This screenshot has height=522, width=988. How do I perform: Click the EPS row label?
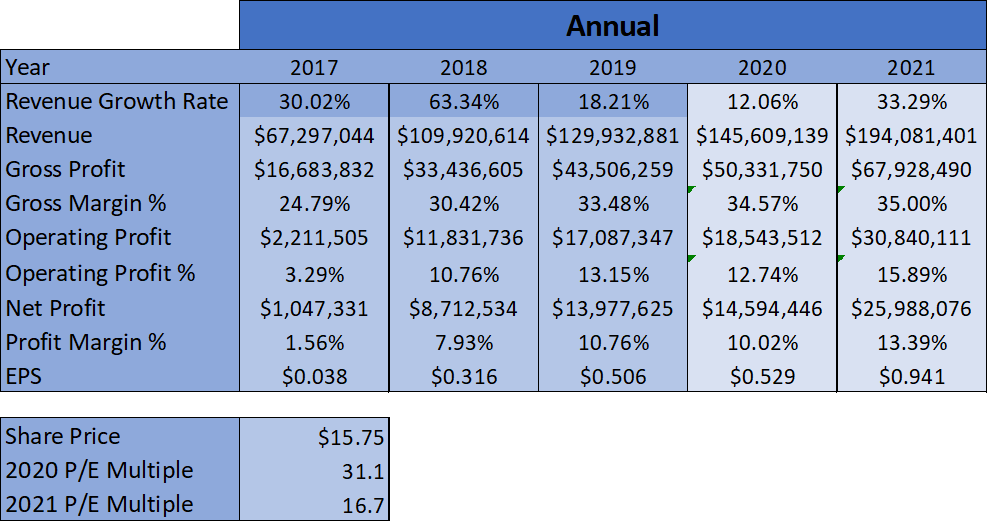click(x=120, y=376)
